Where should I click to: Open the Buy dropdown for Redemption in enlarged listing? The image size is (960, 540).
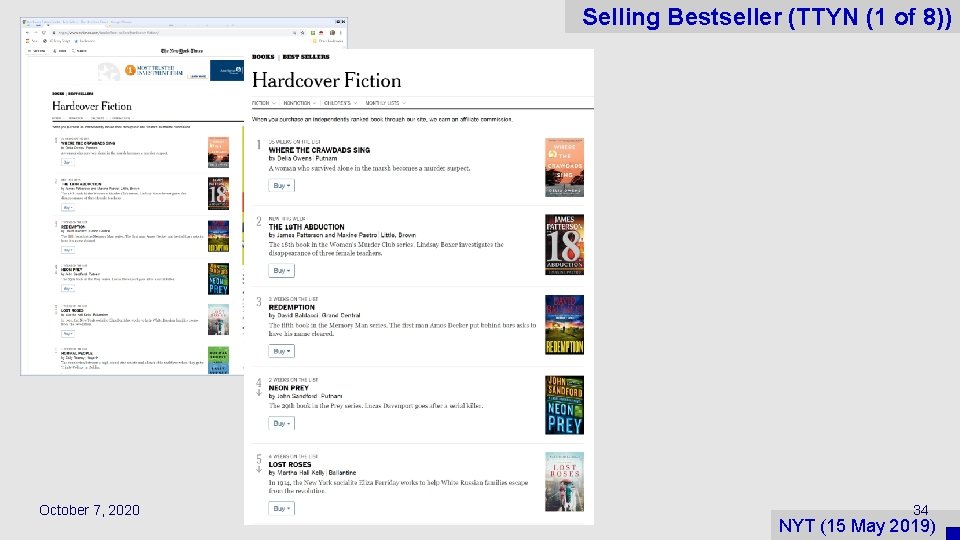tap(281, 351)
